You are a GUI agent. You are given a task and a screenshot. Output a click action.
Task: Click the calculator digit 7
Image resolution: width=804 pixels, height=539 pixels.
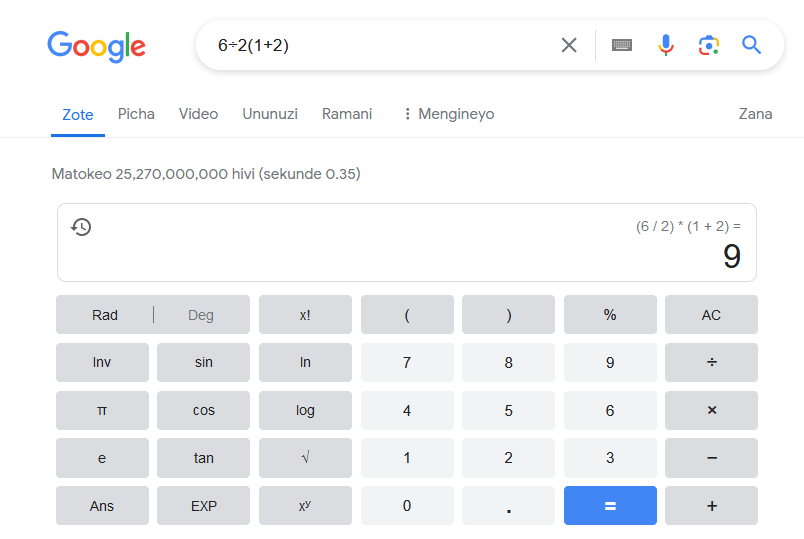[407, 363]
